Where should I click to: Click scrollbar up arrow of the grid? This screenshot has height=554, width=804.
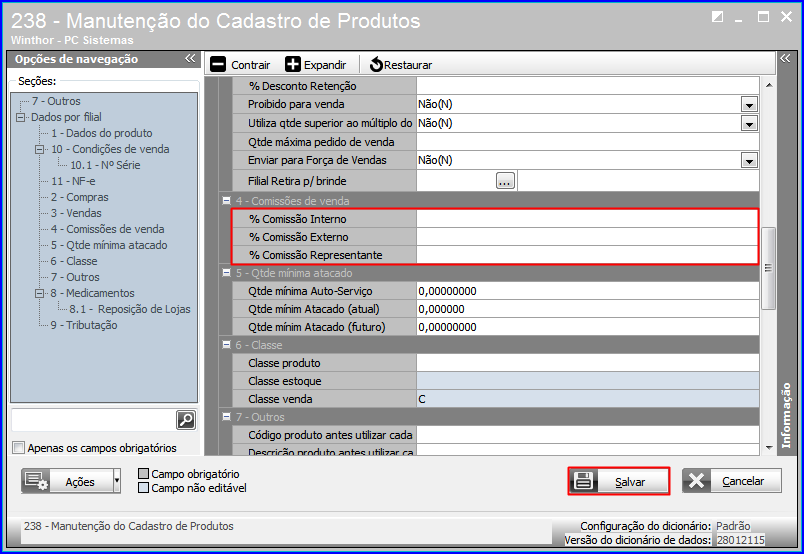tap(769, 85)
